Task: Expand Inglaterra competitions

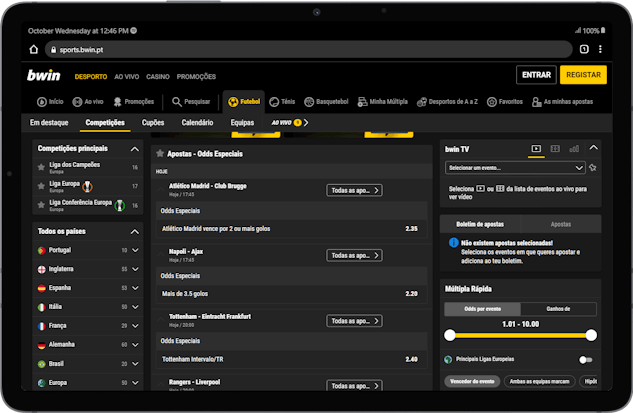Action: (x=135, y=269)
